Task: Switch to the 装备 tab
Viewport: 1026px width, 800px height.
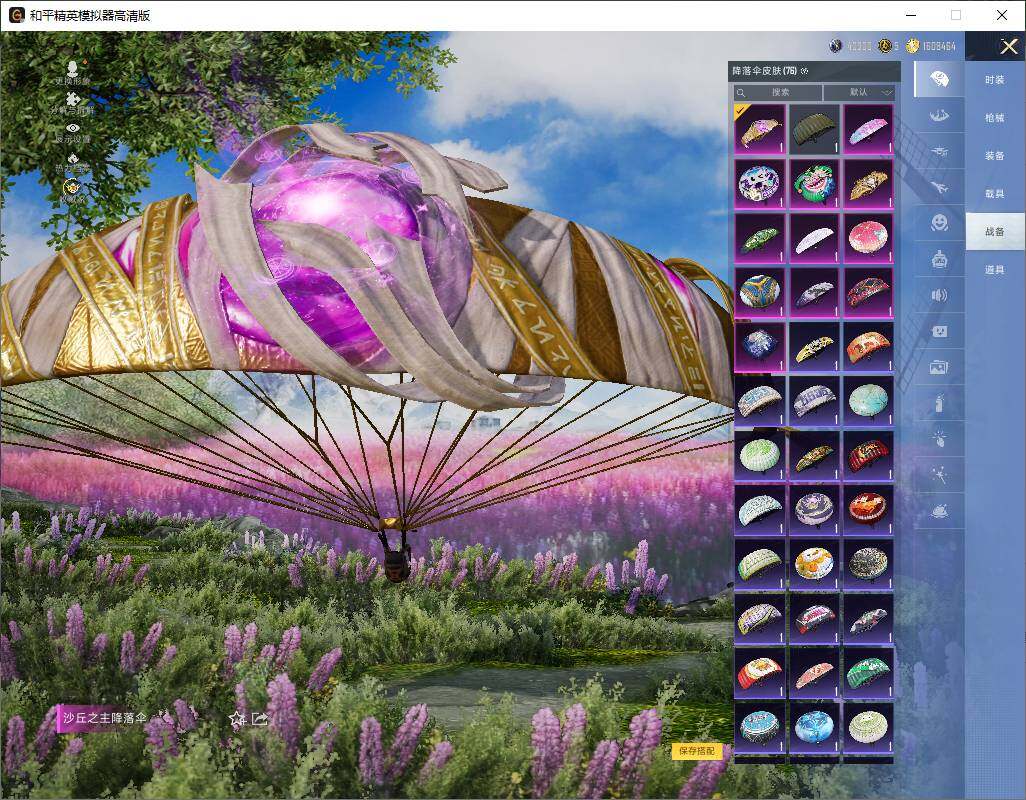Action: 995,156
